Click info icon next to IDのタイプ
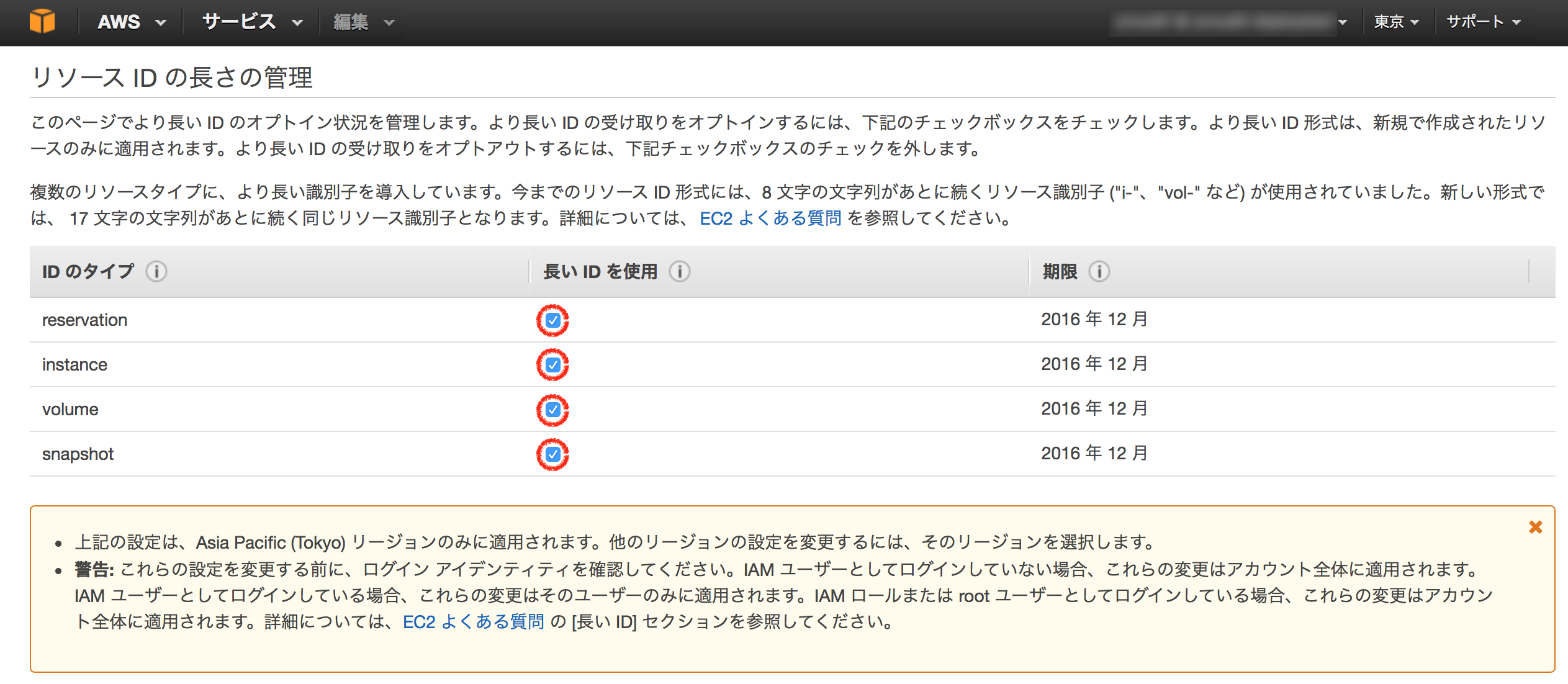Screen dimensions: 1568x684 pos(156,272)
